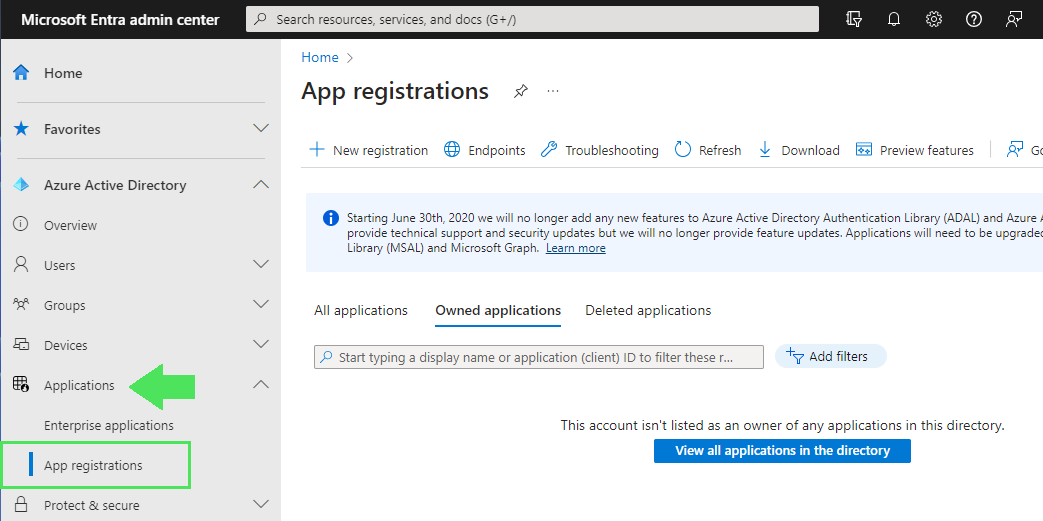
Task: Switch to All applications tab
Action: click(x=361, y=311)
